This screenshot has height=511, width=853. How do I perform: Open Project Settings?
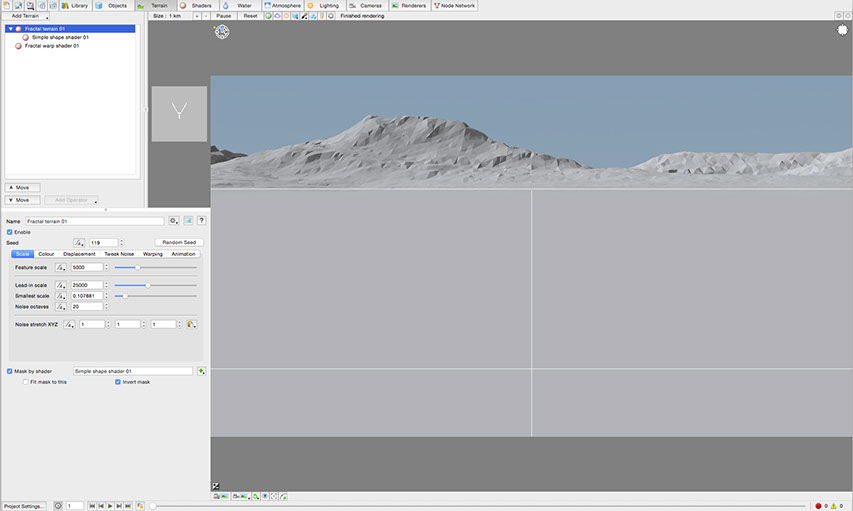[24, 506]
